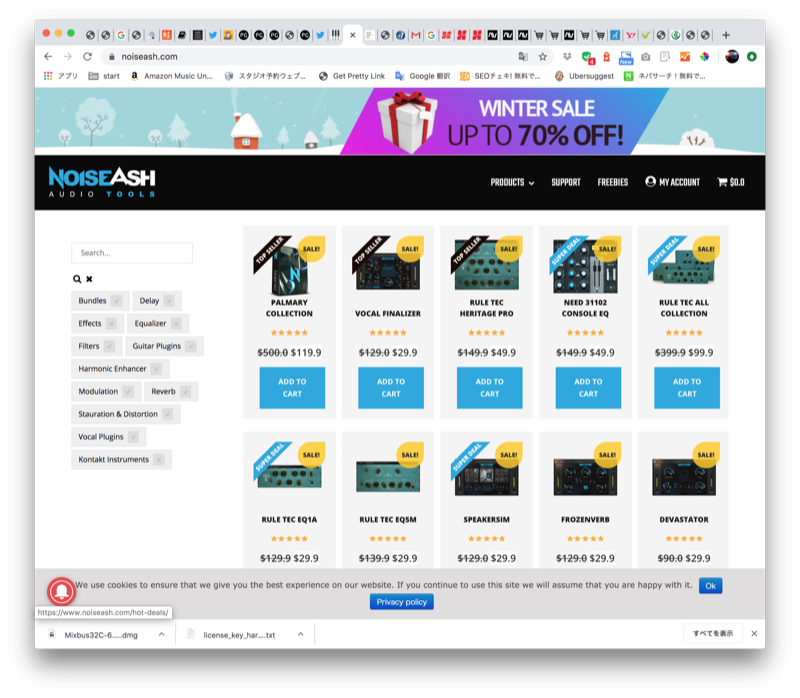The image size is (800, 698).
Task: Enable the Effects category filter
Action: (x=111, y=323)
